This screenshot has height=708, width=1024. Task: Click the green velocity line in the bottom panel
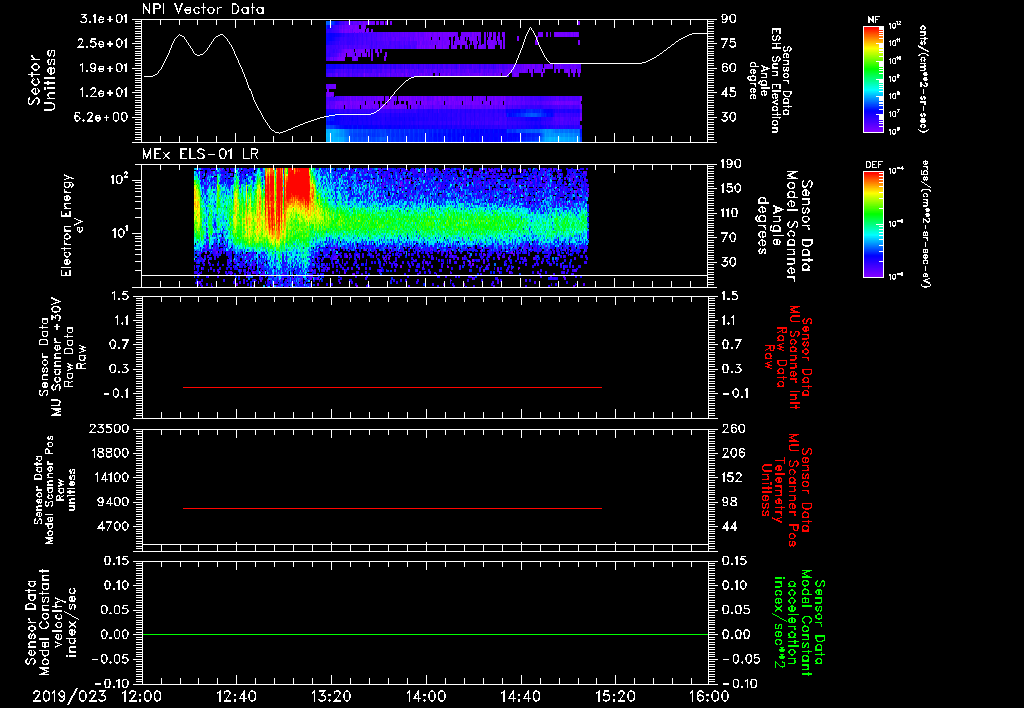[425, 634]
